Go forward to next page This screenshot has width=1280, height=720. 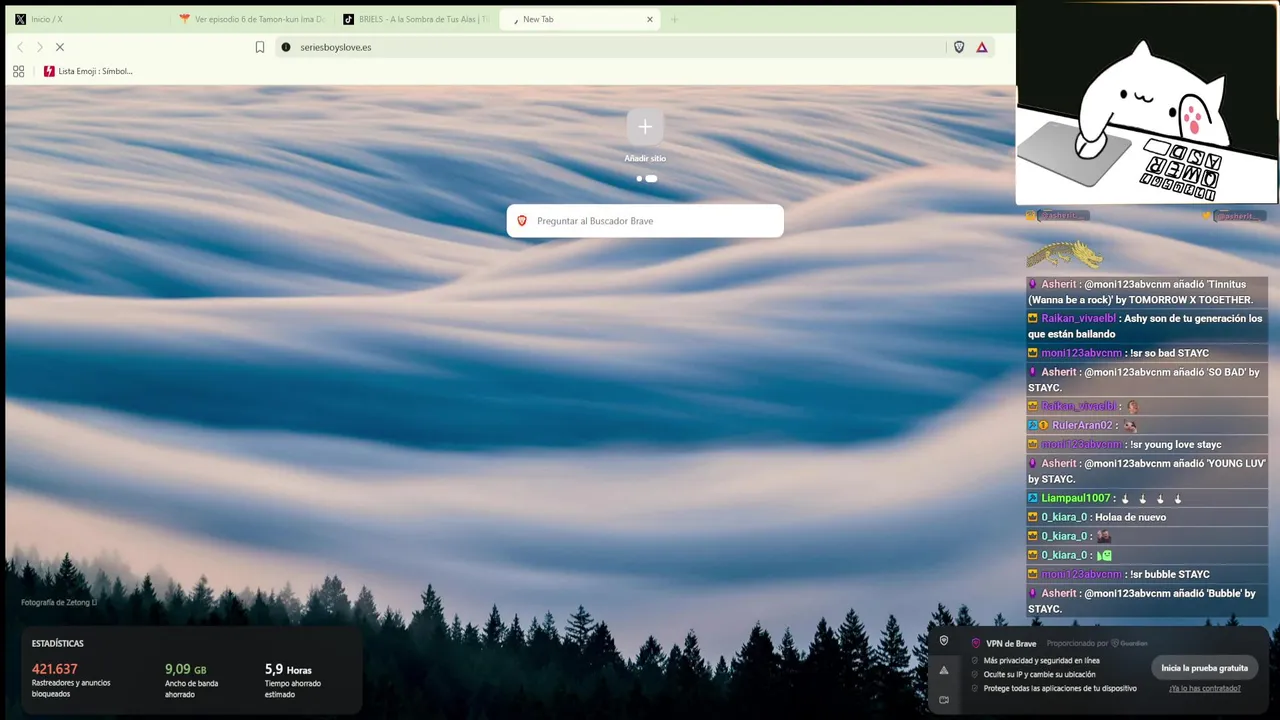40,47
